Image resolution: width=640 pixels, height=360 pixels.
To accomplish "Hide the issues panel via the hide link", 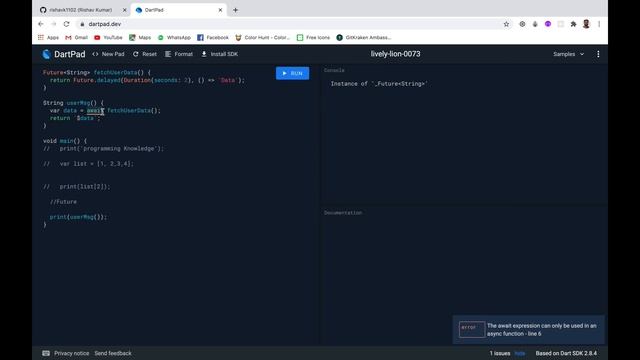I will pyautogui.click(x=520, y=353).
